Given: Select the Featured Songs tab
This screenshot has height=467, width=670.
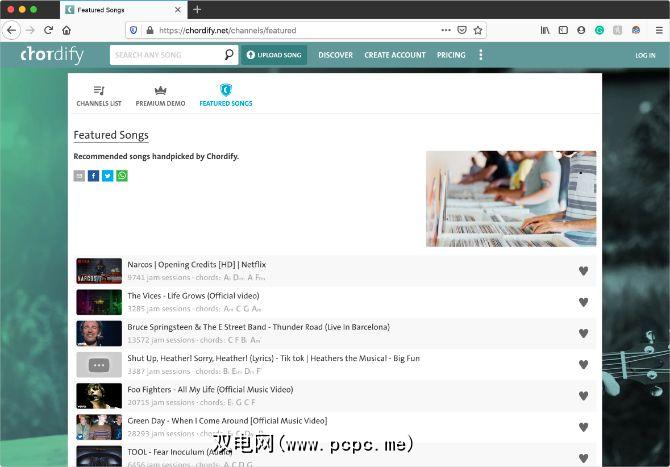Looking at the screenshot, I should [x=226, y=96].
